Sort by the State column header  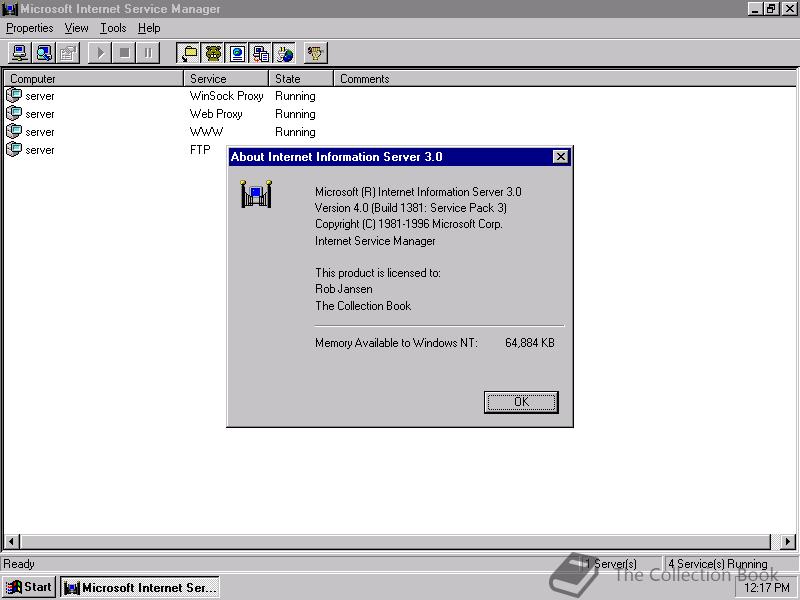(301, 79)
